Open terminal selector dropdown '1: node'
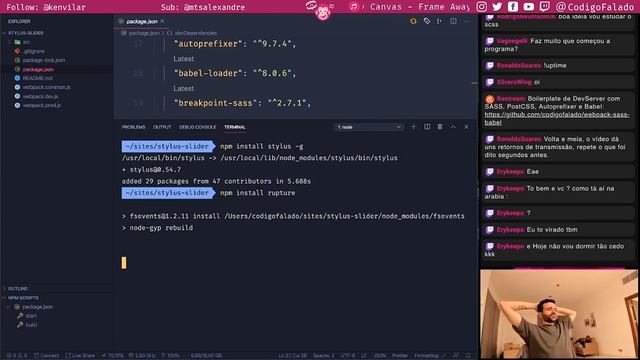The width and height of the screenshot is (640, 360). [x=369, y=127]
